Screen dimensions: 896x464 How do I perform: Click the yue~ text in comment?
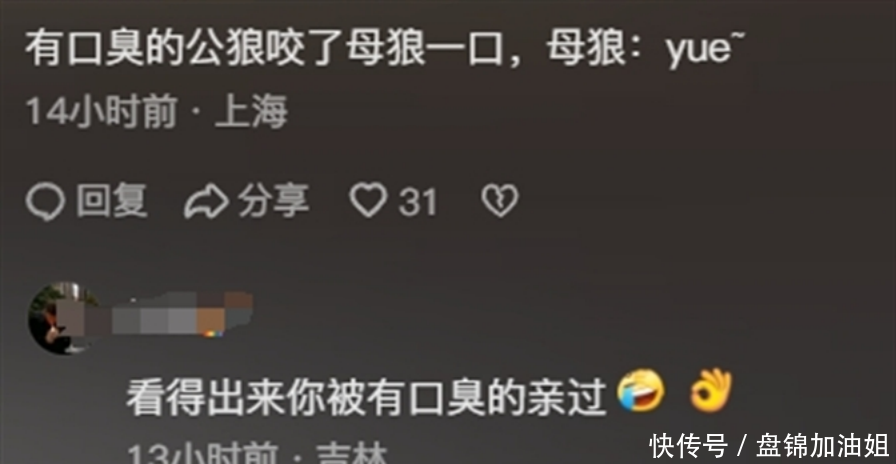tap(706, 51)
